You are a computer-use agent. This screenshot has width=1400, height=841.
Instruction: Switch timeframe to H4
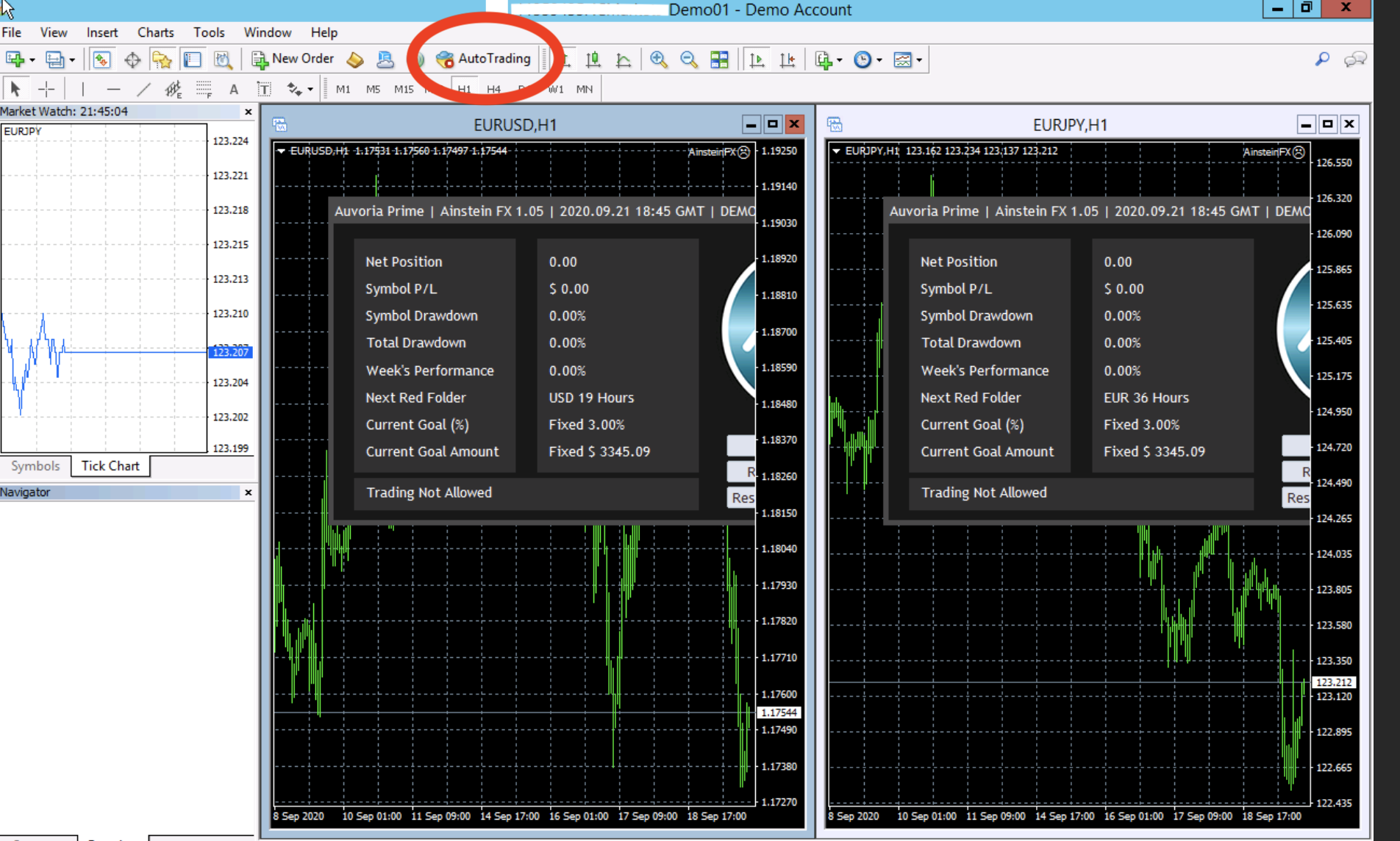point(493,89)
